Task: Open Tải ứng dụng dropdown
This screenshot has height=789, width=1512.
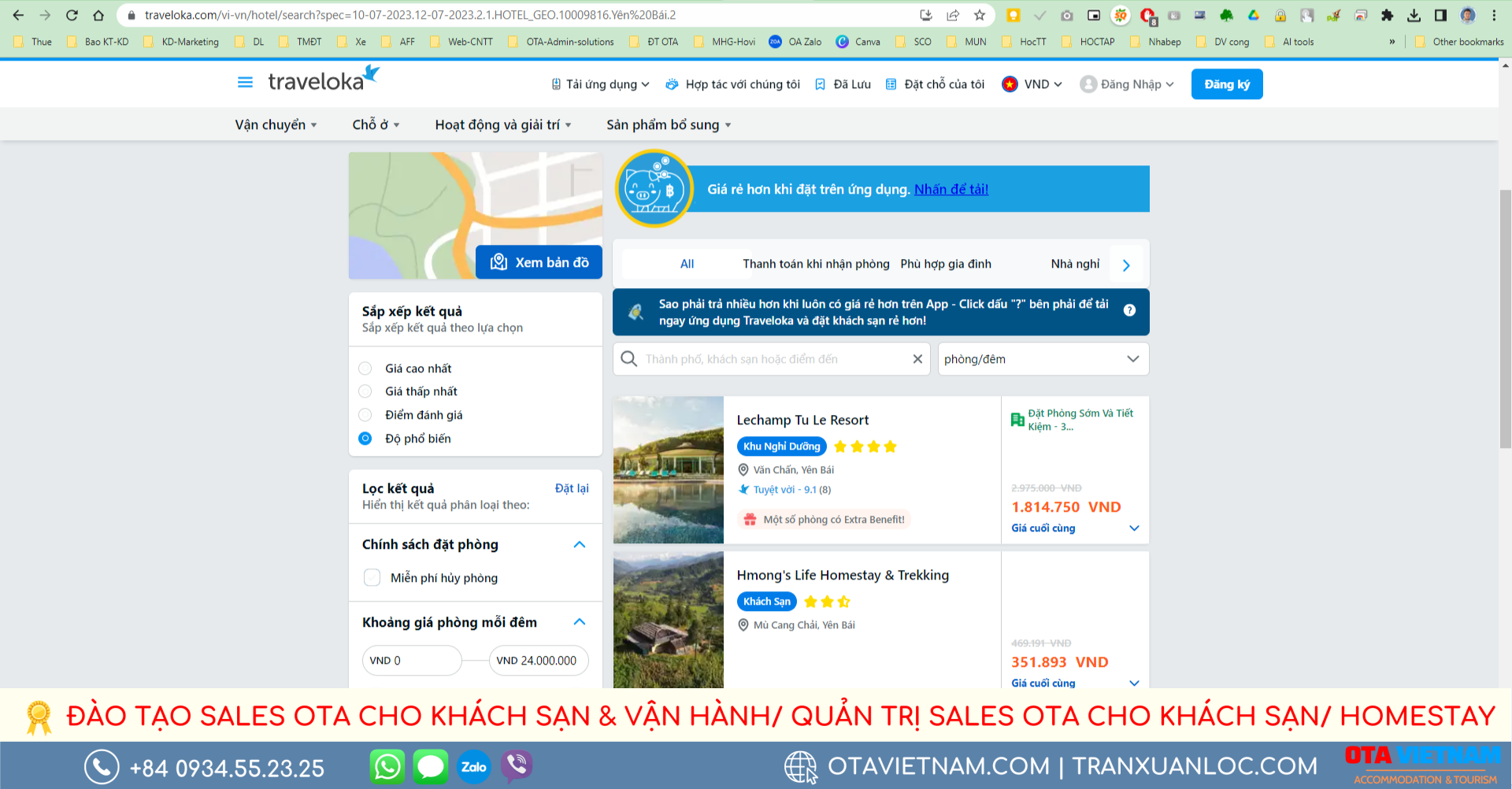Action: tap(600, 84)
